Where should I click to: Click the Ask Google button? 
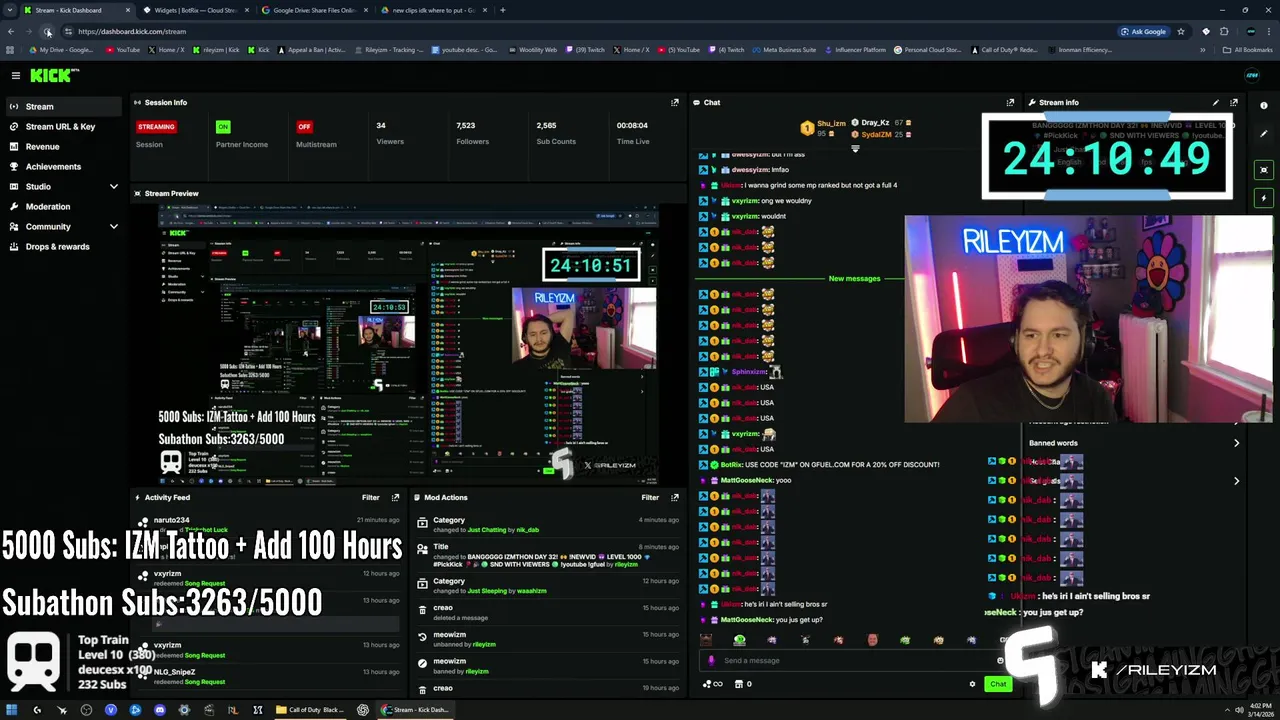[x=1142, y=31]
